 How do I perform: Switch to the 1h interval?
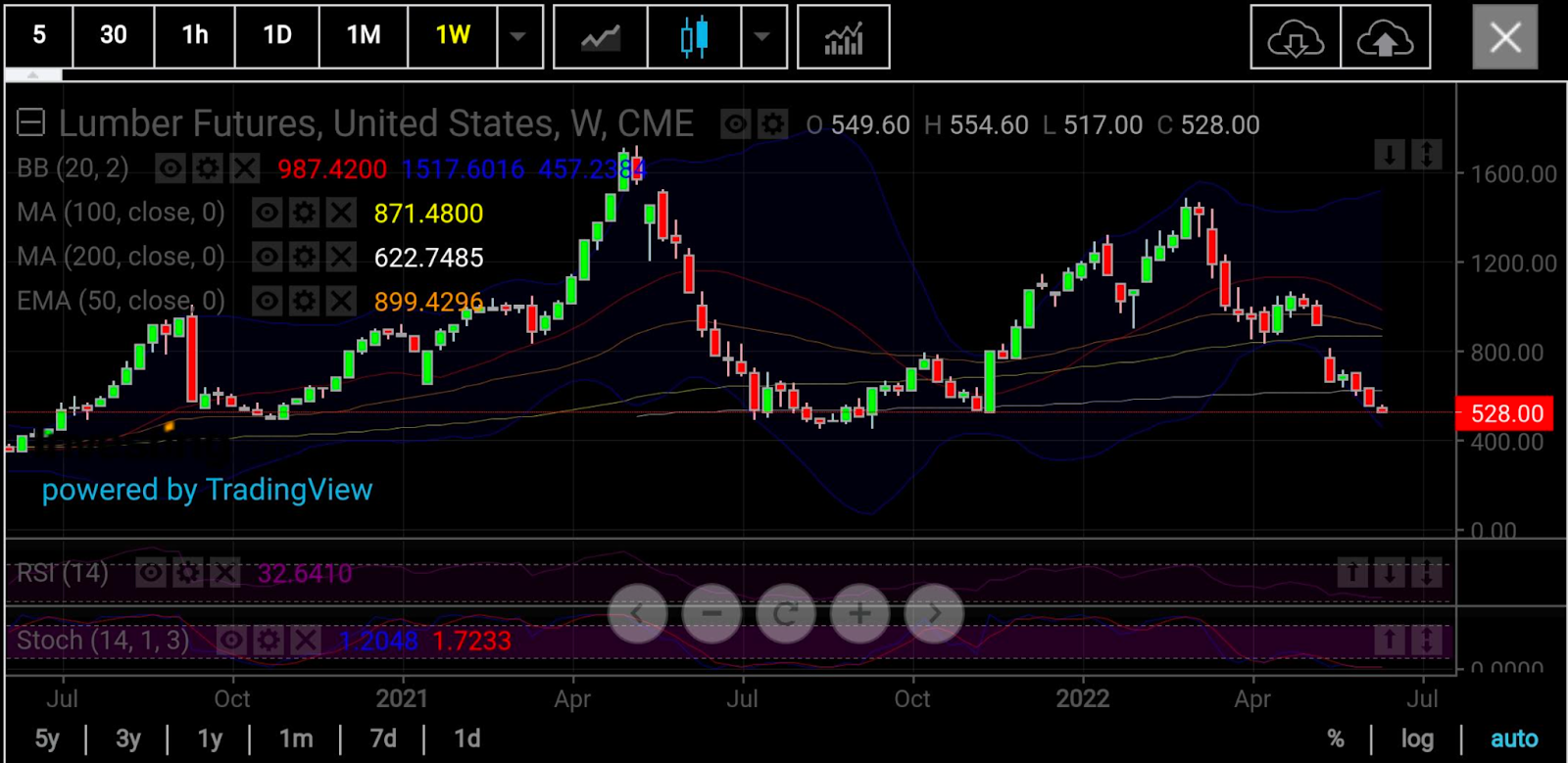point(195,36)
